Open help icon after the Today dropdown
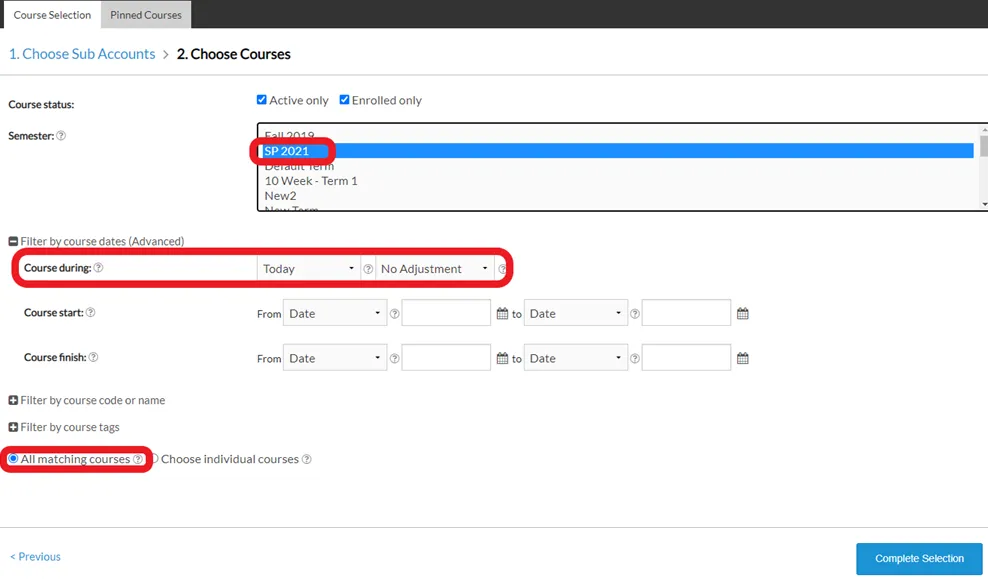This screenshot has width=988, height=579. (368, 269)
